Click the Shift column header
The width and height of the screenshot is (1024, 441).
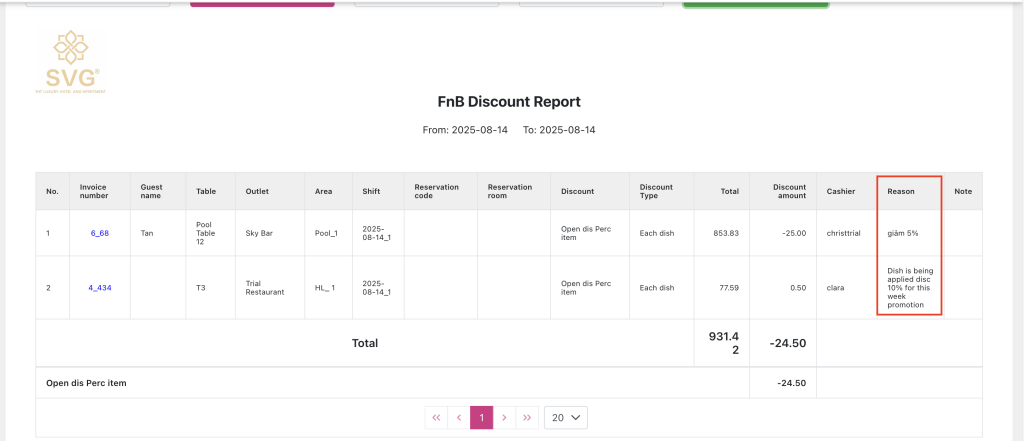(372, 191)
